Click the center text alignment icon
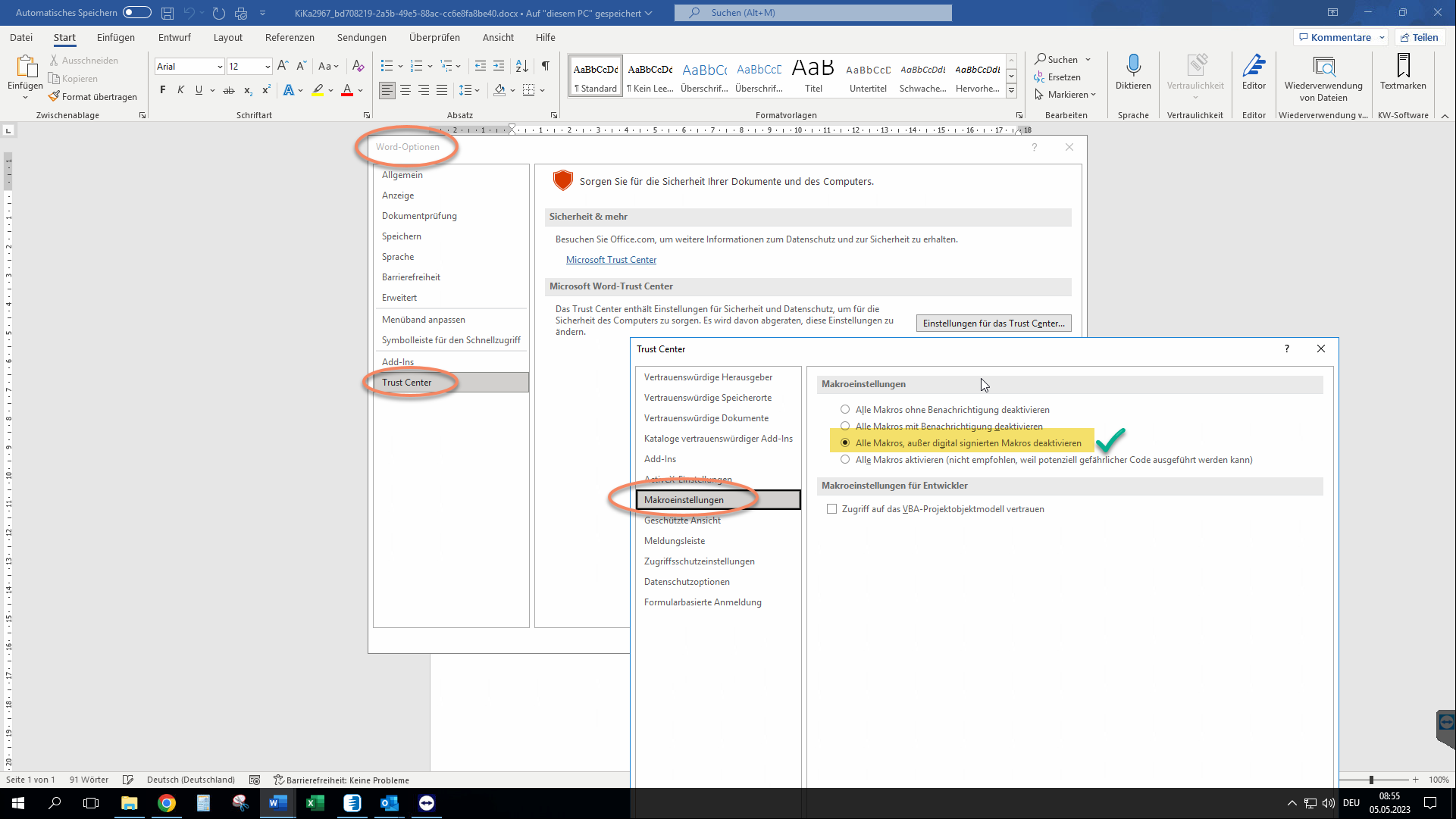This screenshot has width=1456, height=819. 405,90
